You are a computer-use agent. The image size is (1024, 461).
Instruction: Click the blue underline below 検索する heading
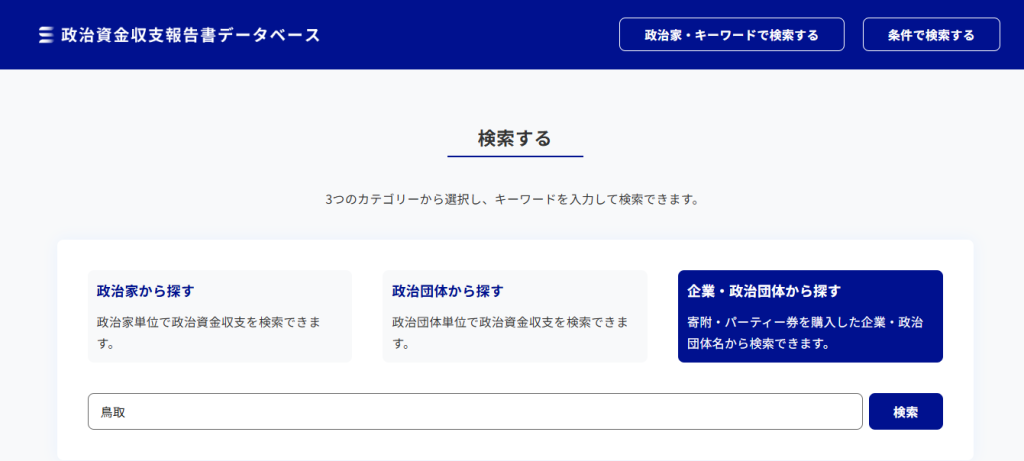pos(514,157)
